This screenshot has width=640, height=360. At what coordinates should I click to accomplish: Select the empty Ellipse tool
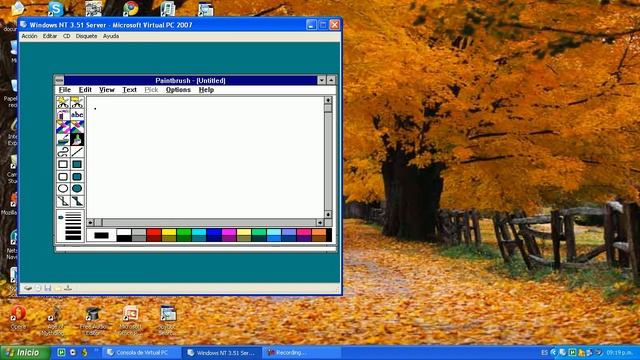[63, 189]
